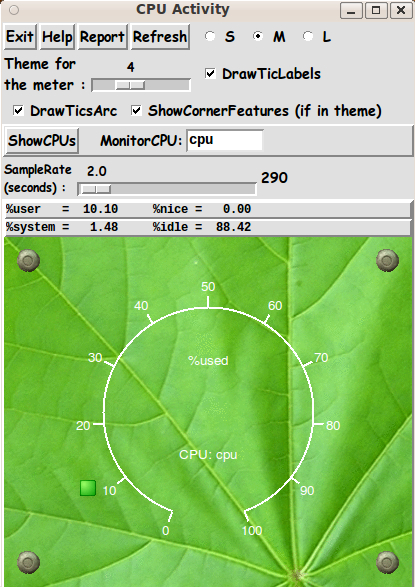Click the Report button

click(103, 37)
